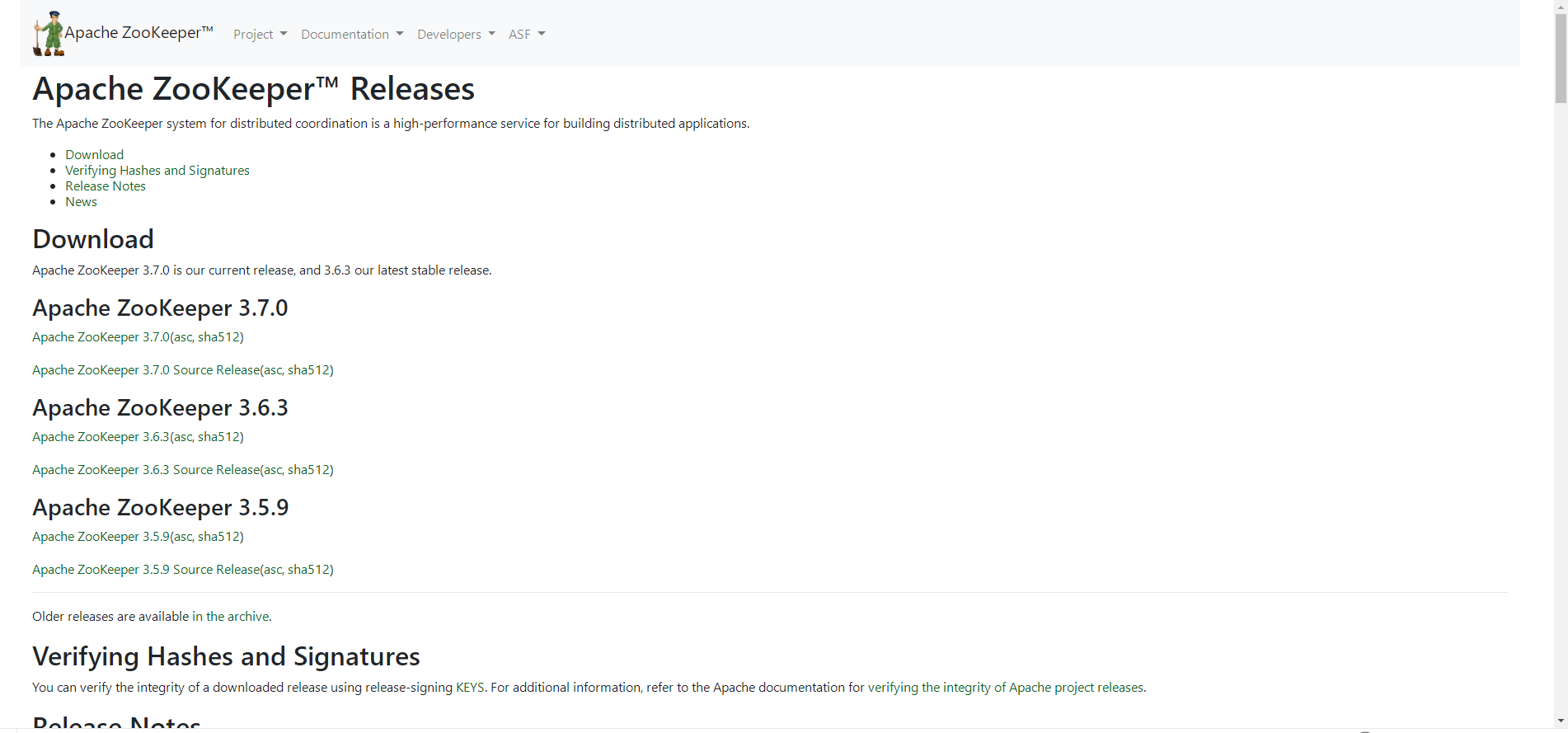The height and width of the screenshot is (733, 1568).
Task: Click the Verifying Hashes and Signatures heading
Action: click(226, 656)
